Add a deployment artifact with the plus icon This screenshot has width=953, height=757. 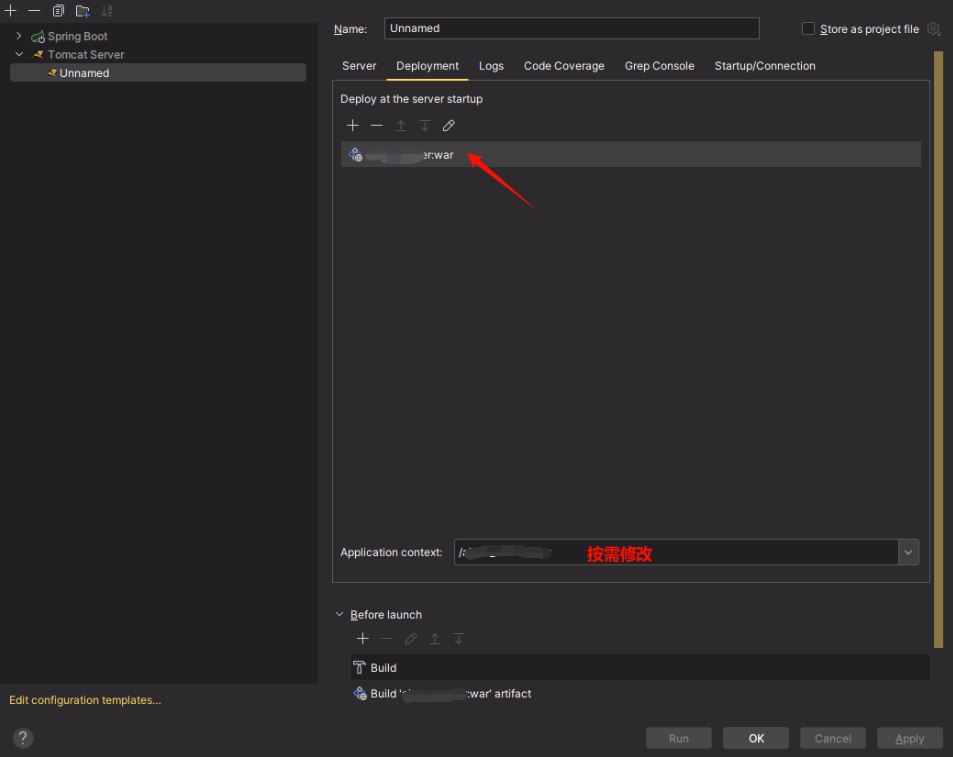click(352, 125)
